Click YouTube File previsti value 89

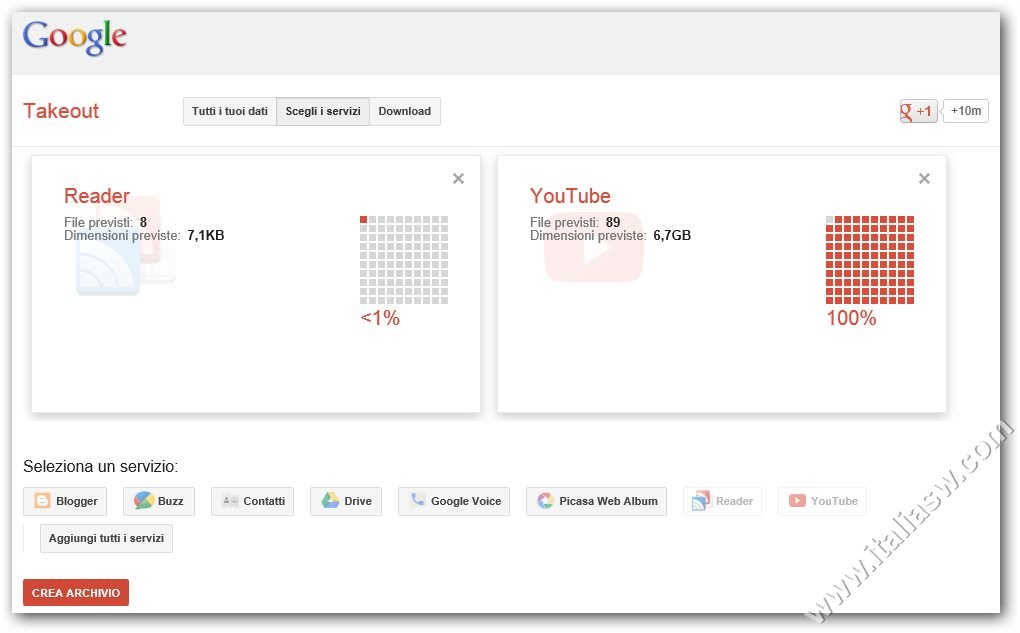pos(613,222)
